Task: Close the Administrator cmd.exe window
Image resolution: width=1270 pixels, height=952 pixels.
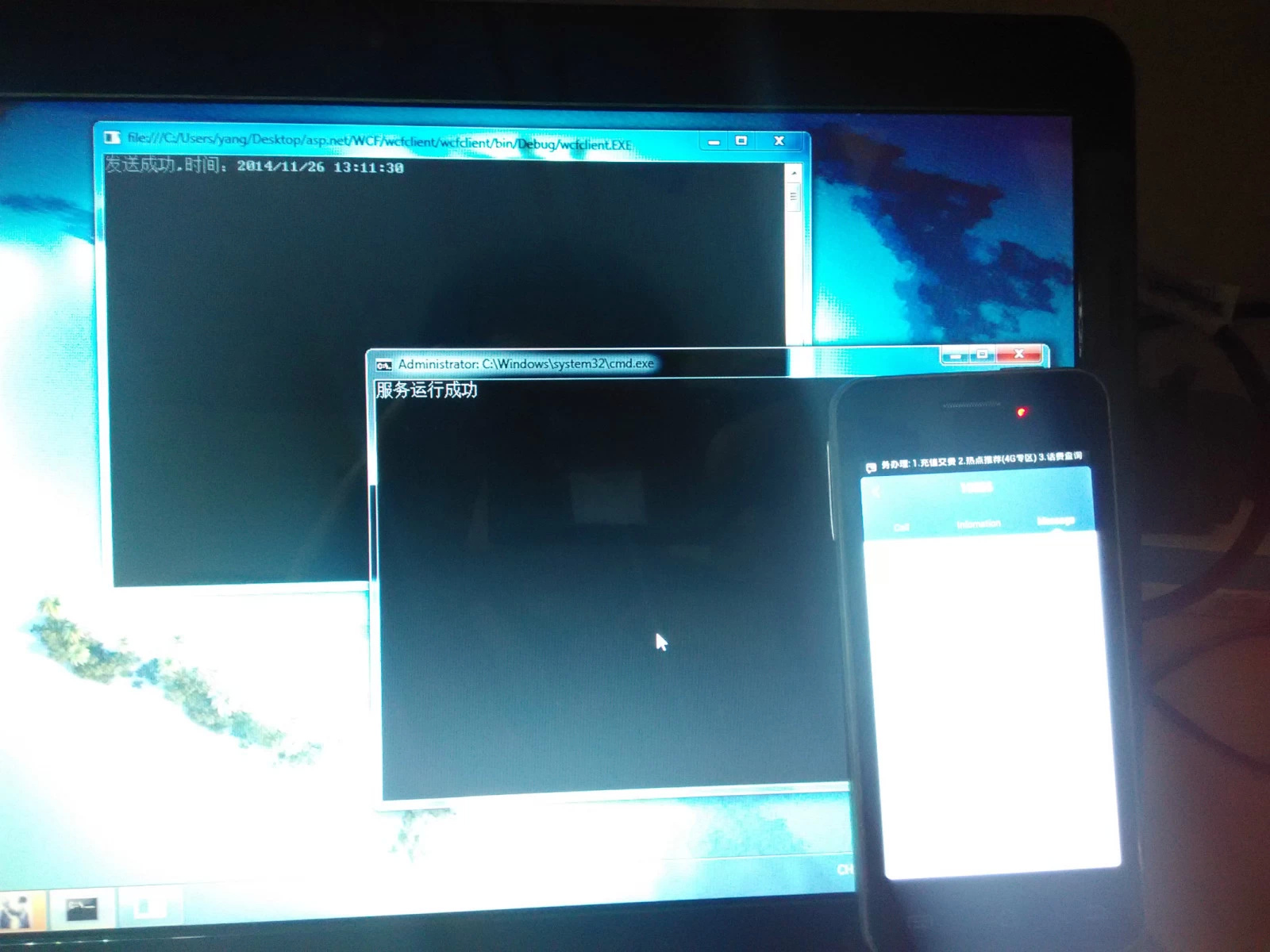Action: (1019, 354)
